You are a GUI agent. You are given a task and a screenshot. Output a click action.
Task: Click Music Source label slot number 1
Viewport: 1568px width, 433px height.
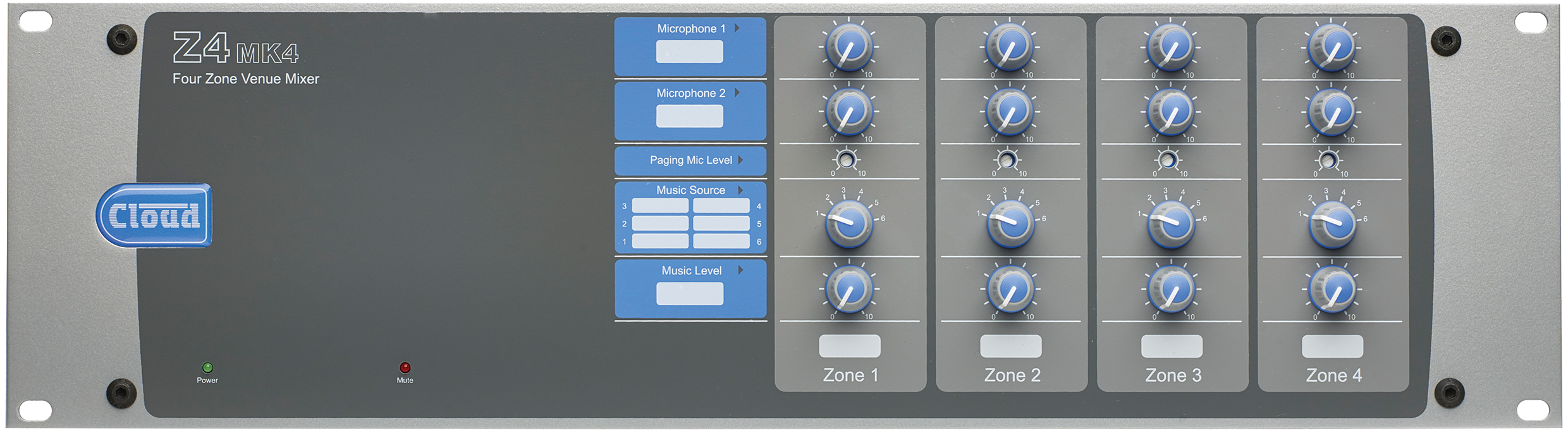click(x=660, y=241)
